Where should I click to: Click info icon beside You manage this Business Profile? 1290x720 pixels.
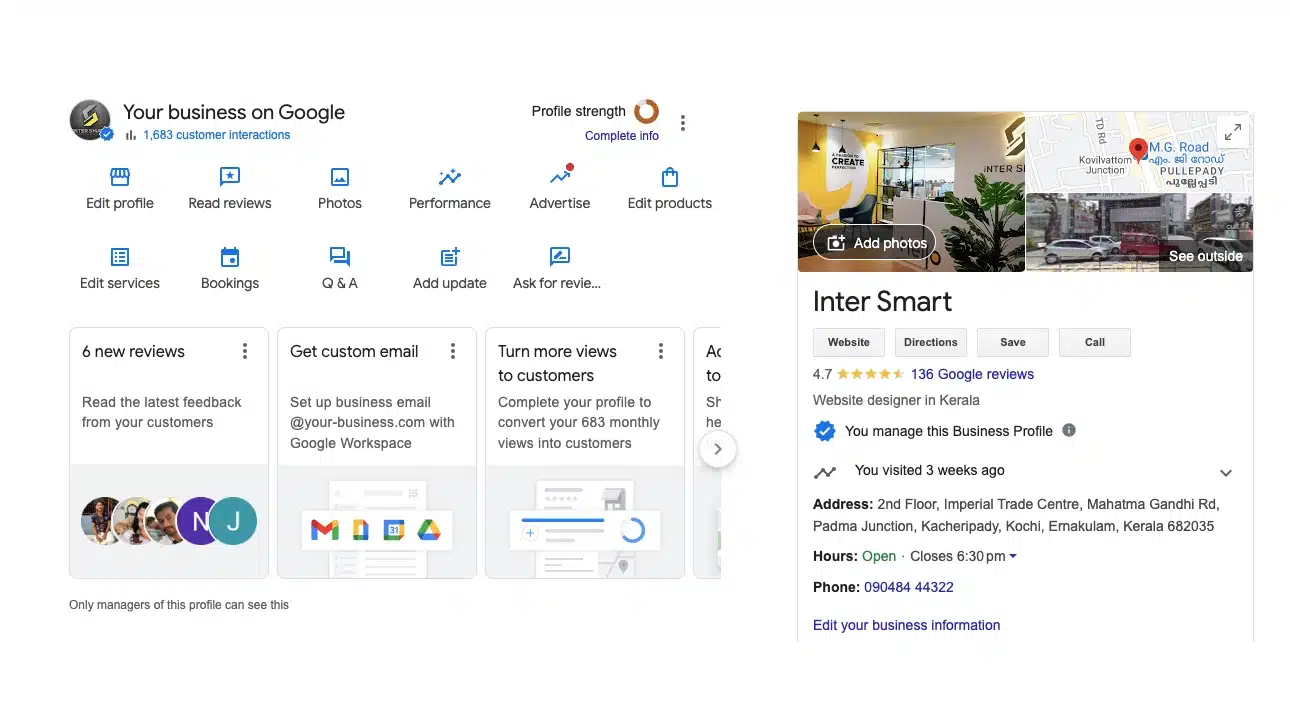click(x=1069, y=431)
